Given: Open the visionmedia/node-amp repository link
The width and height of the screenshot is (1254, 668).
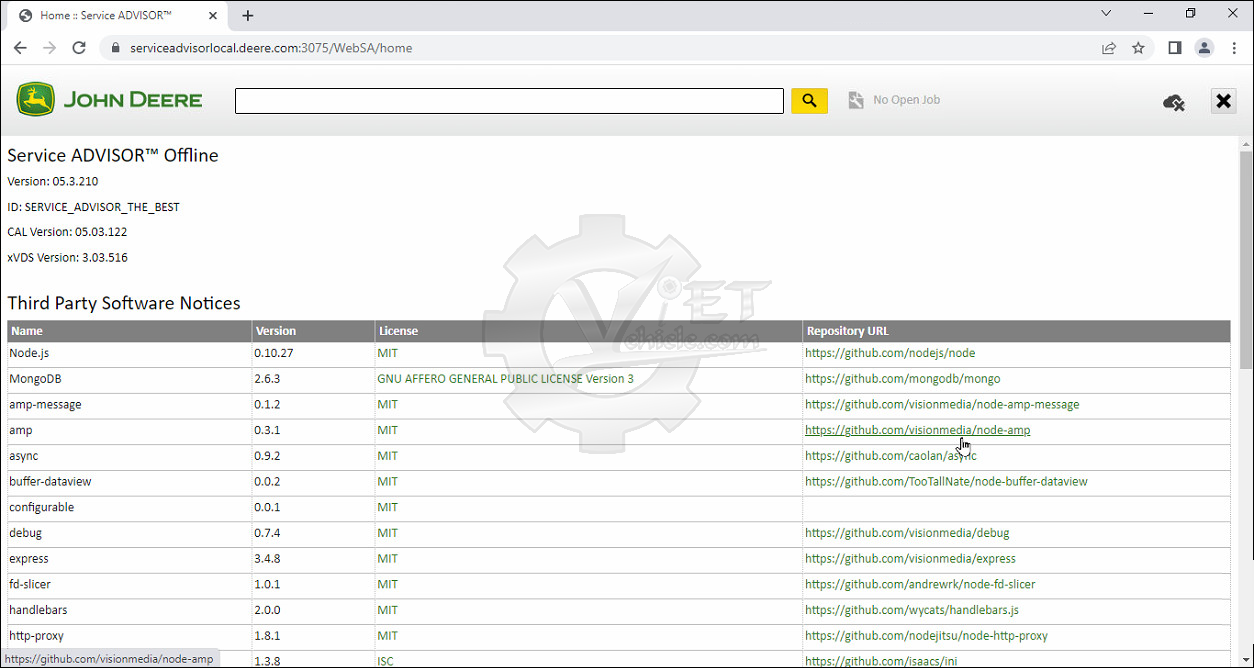Looking at the screenshot, I should (917, 430).
